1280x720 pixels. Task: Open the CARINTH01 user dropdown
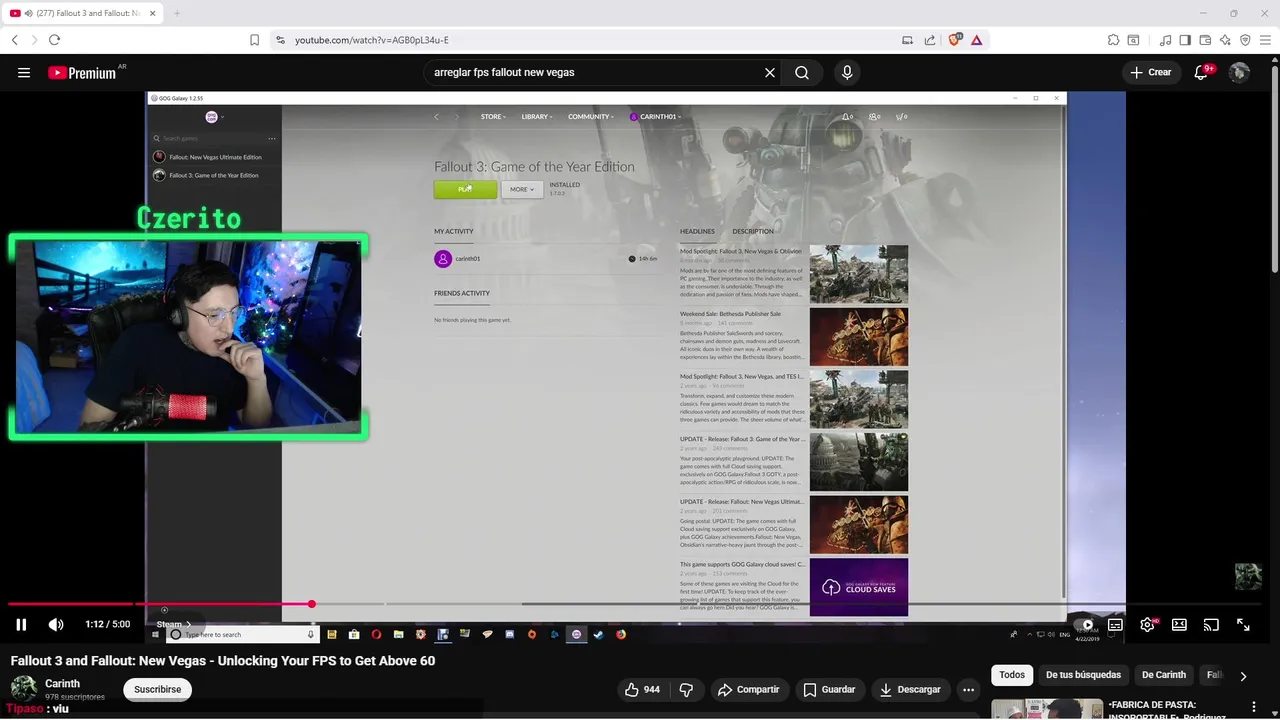(x=656, y=117)
